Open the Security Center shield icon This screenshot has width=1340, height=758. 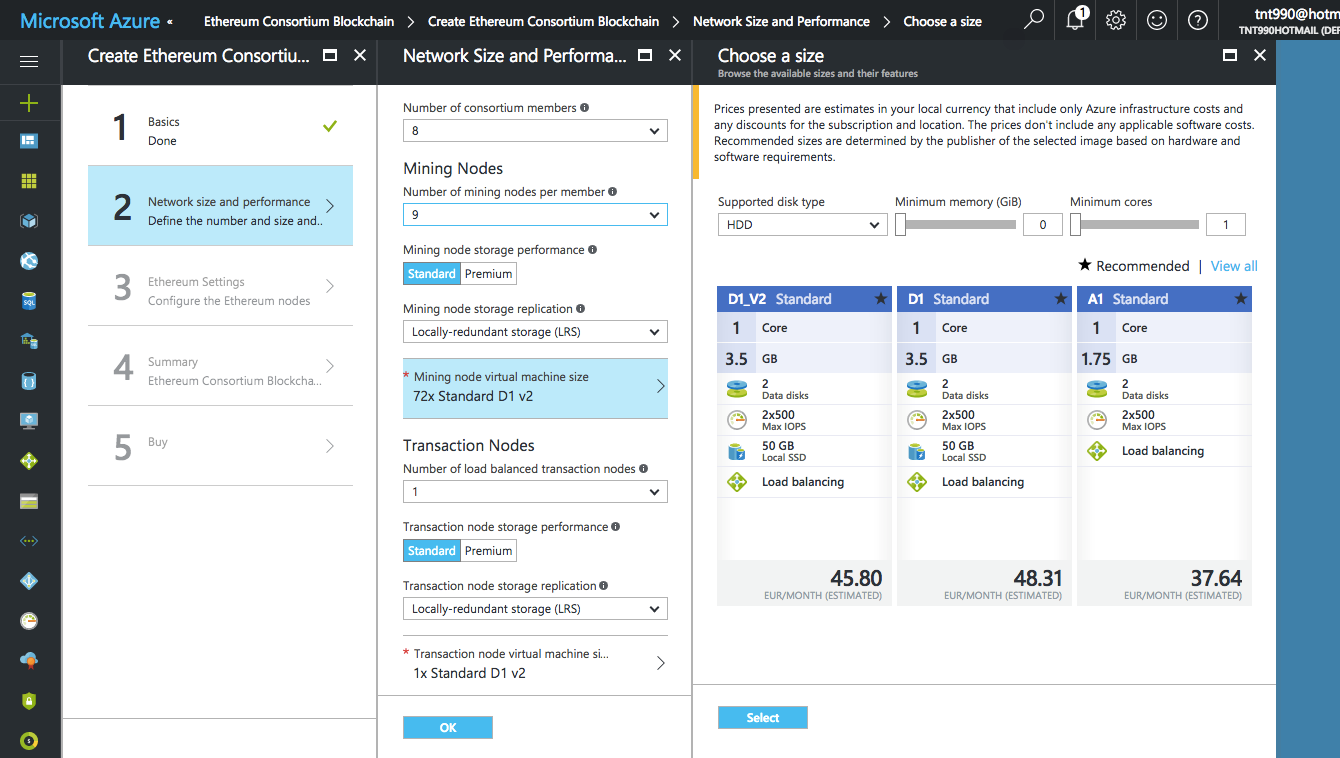29,701
